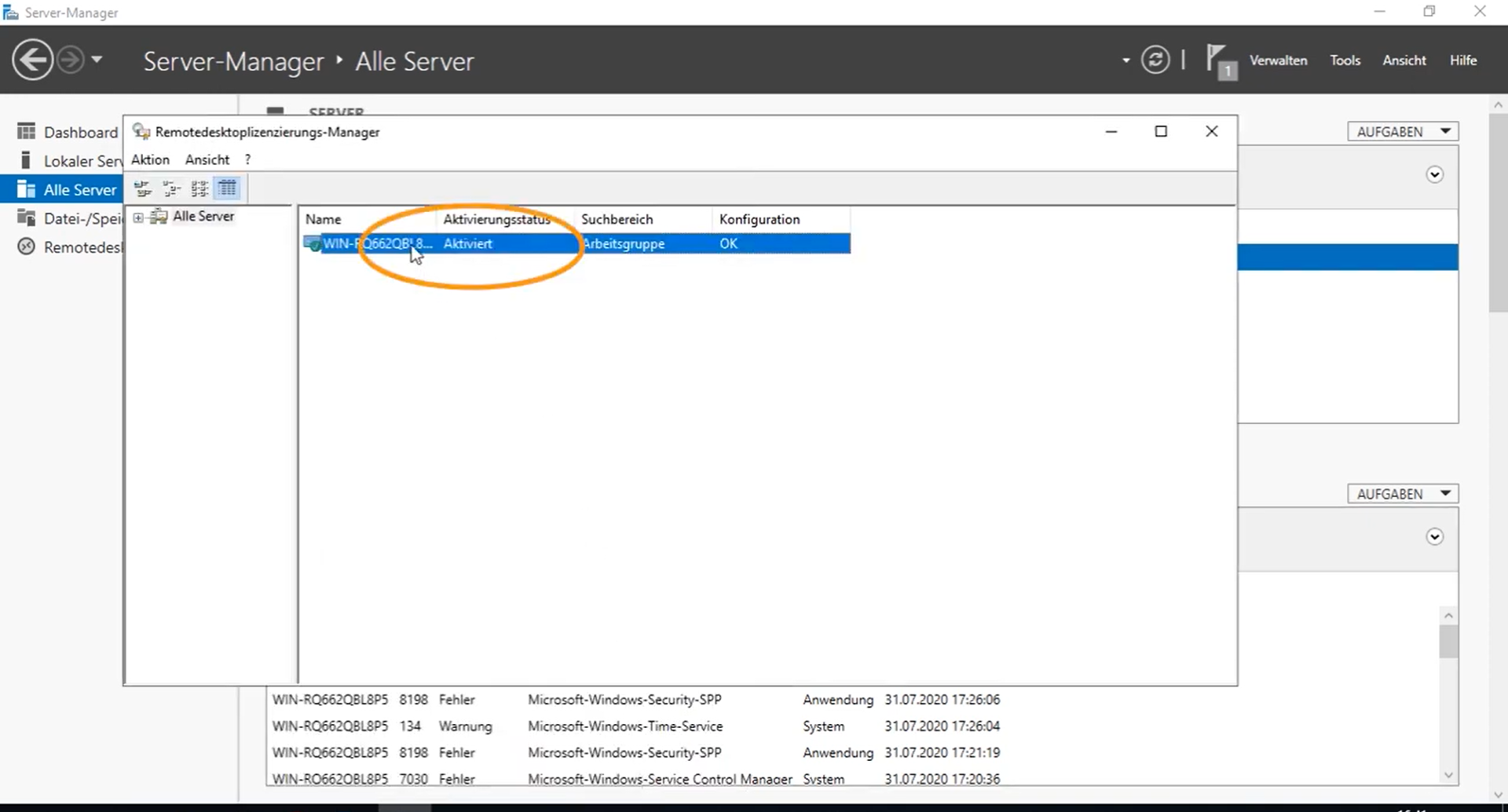This screenshot has height=812, width=1508.
Task: Sort by the Aktivierungsstatus column header
Action: point(496,220)
